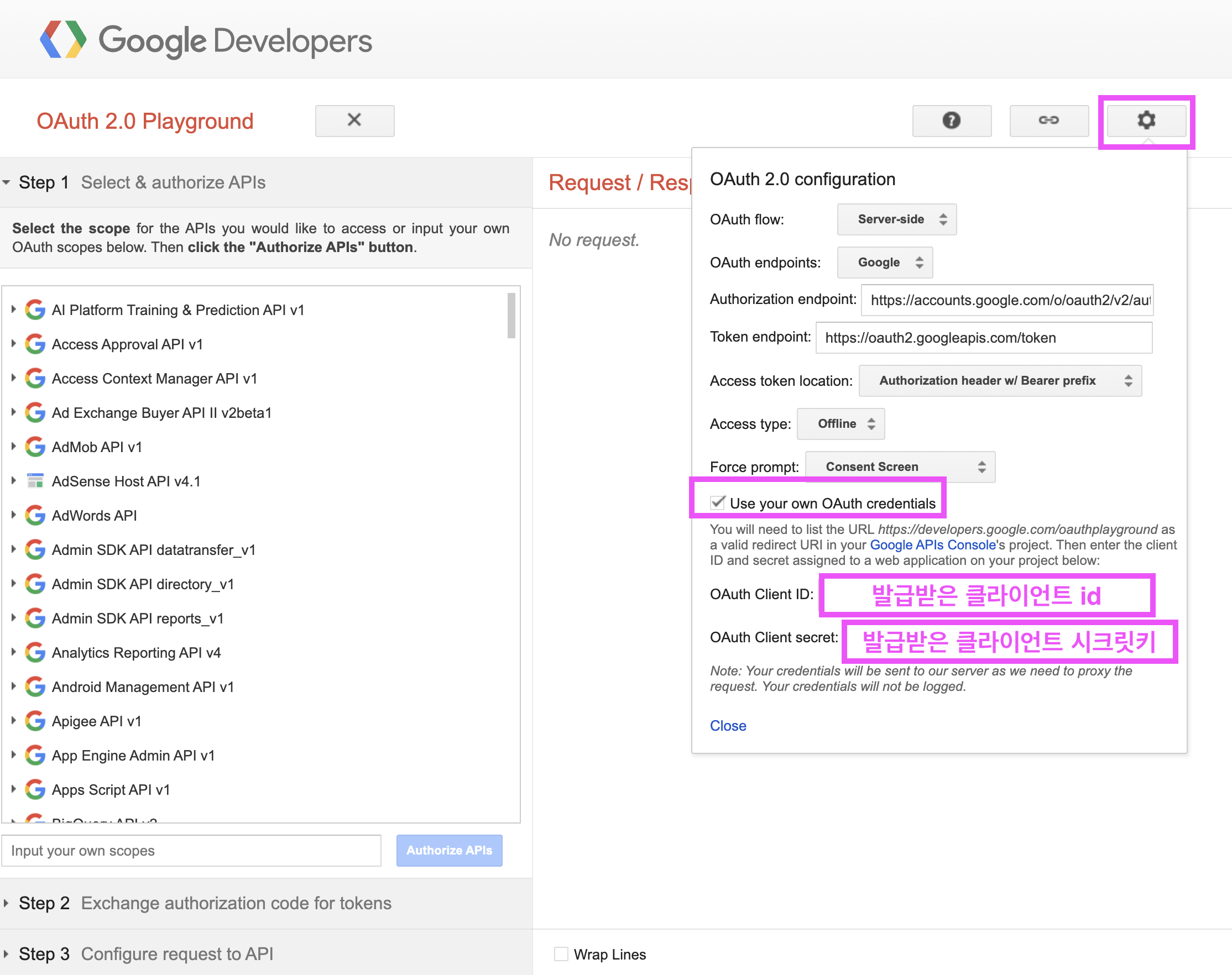1232x975 pixels.
Task: Click AdSense Host API v4.1 icon
Action: point(35,481)
